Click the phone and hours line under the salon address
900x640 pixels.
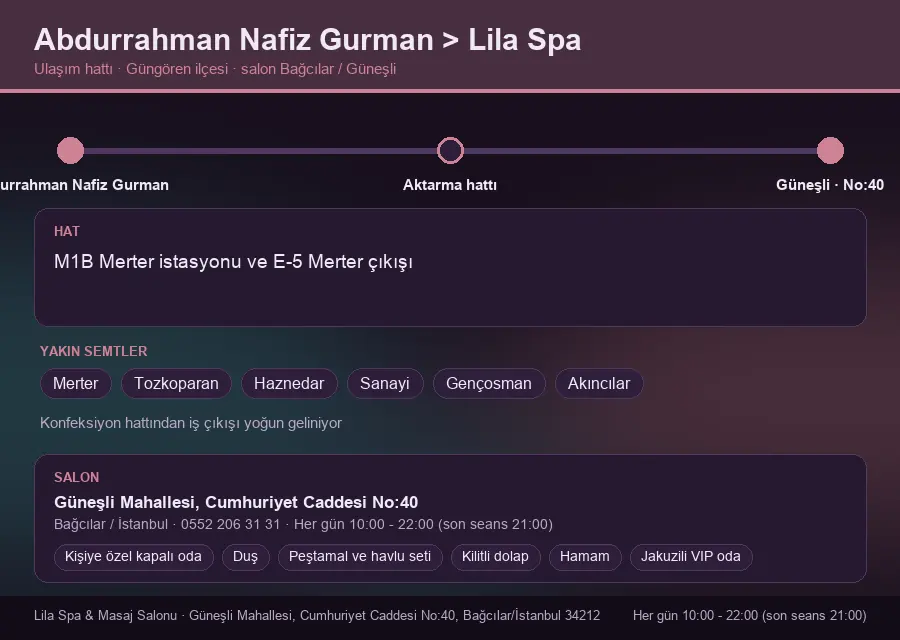coord(303,525)
